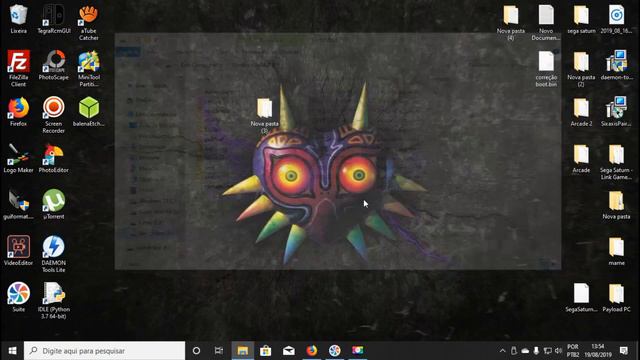The height and width of the screenshot is (360, 640).
Task: Open the camera recorder taskbar app
Action: pos(357,351)
